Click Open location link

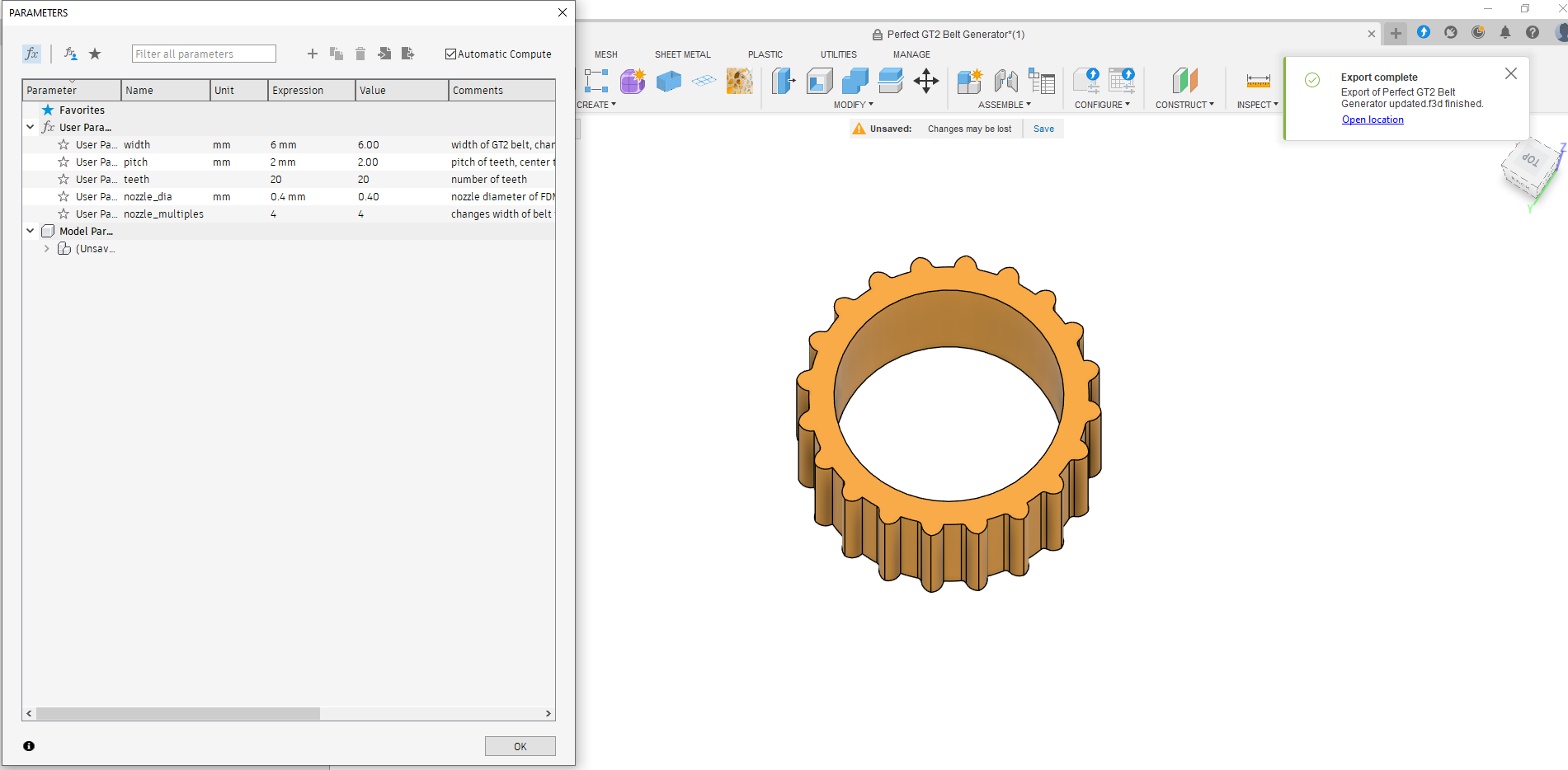click(1373, 120)
